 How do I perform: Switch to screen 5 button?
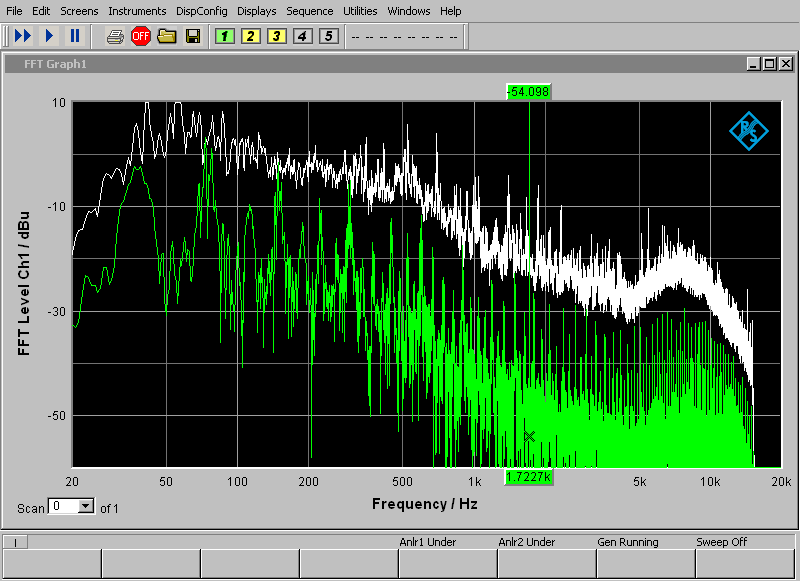pyautogui.click(x=329, y=36)
